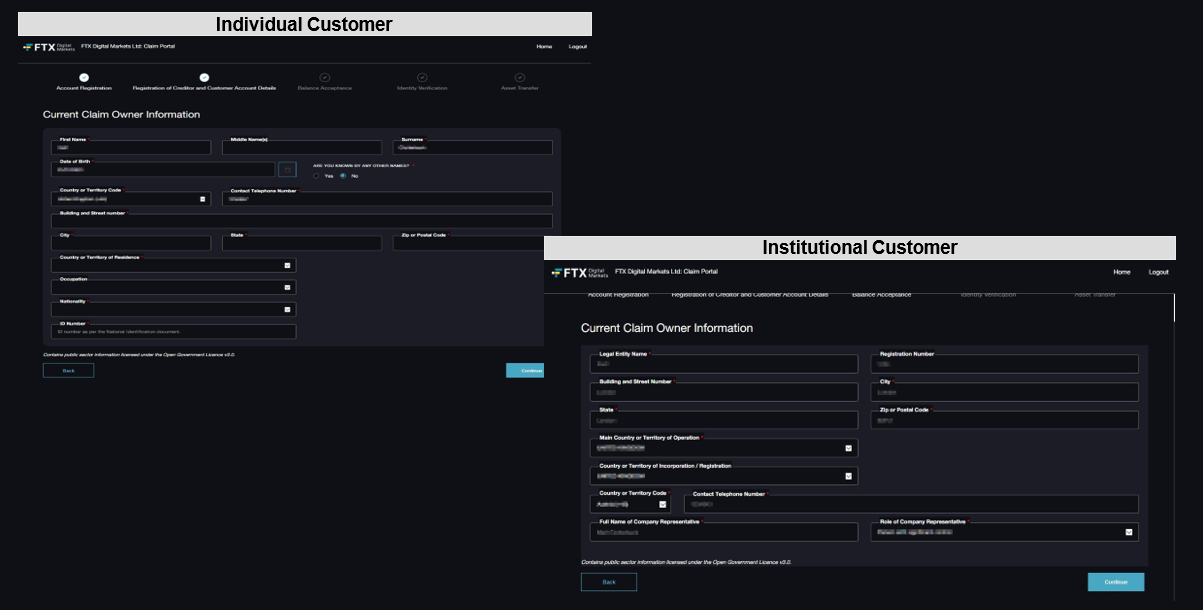Click the Balance Acceptance step circle icon

pos(324,77)
